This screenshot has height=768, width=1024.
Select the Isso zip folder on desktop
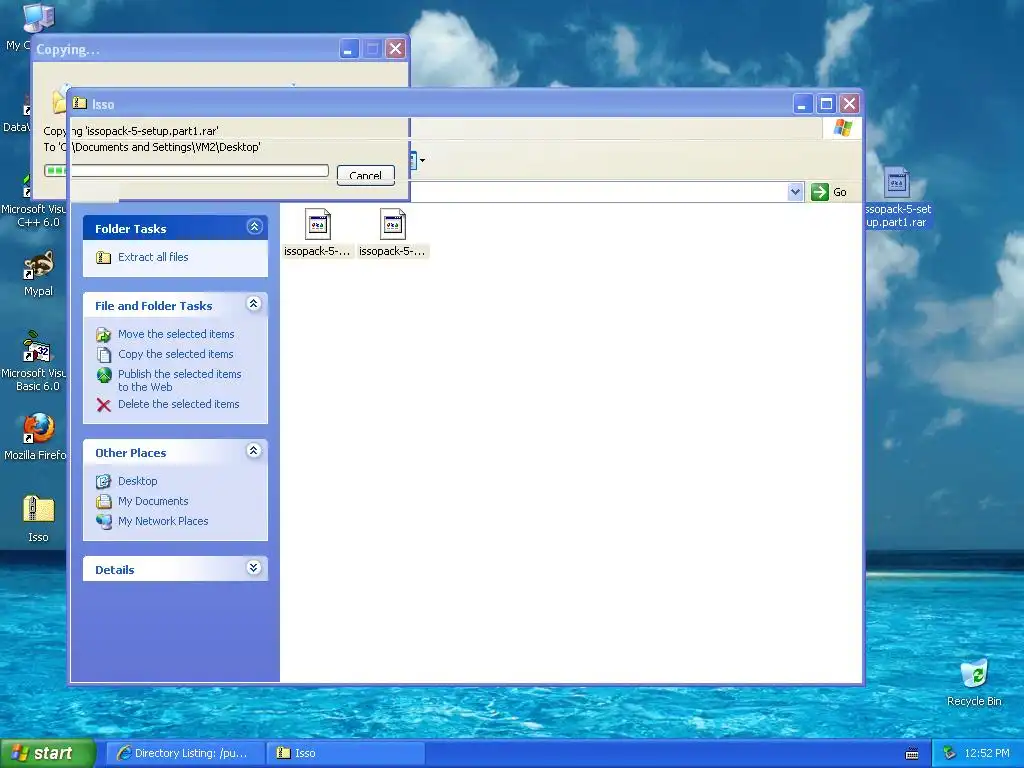pyautogui.click(x=38, y=519)
